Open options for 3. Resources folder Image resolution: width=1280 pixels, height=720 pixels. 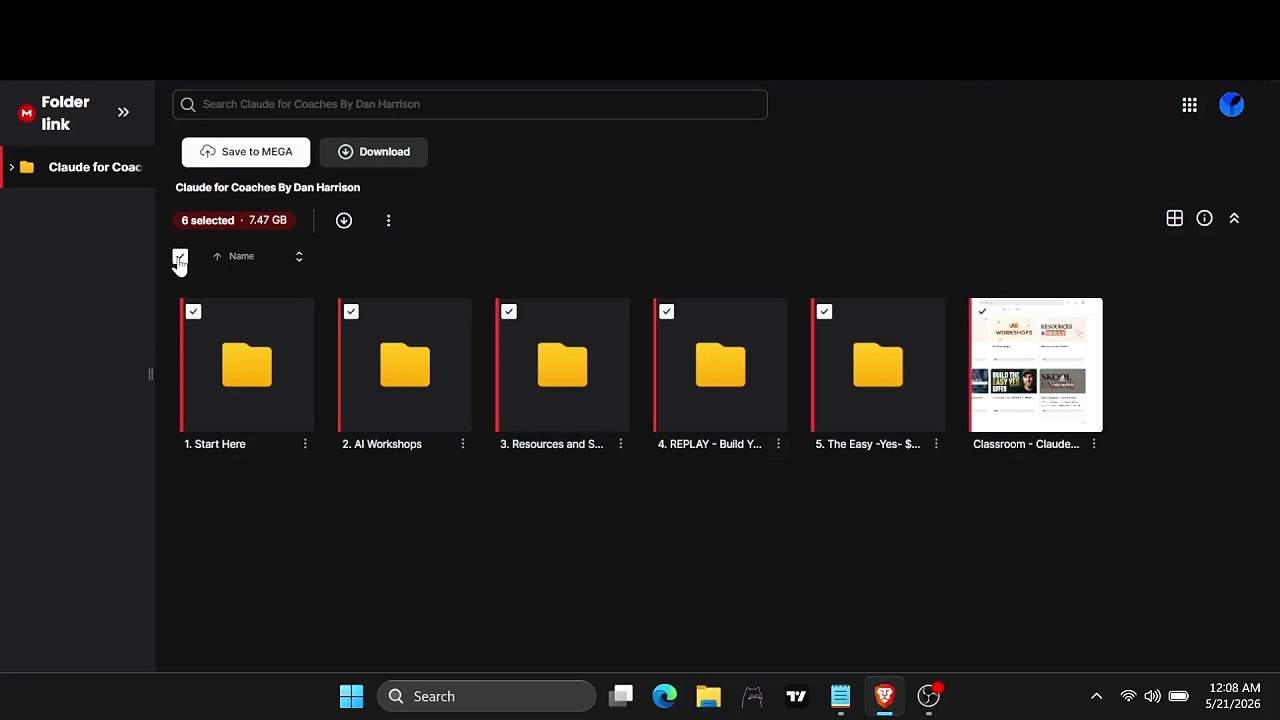coord(620,444)
